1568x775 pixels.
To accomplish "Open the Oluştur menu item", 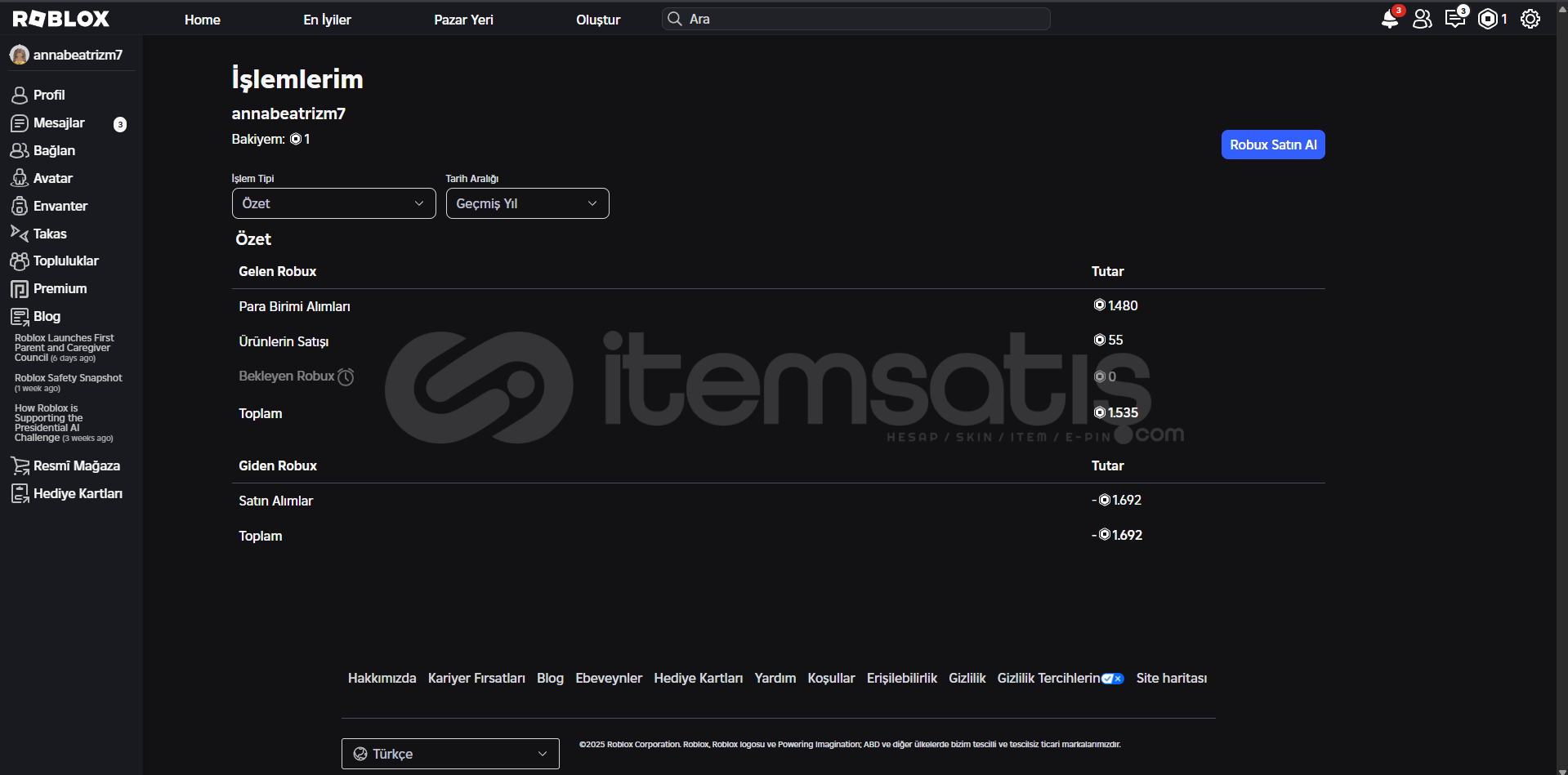I will (598, 20).
